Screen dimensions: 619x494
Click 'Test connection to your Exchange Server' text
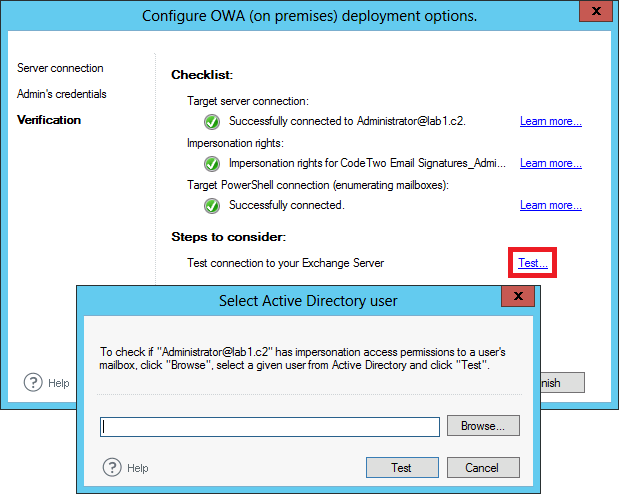(285, 263)
